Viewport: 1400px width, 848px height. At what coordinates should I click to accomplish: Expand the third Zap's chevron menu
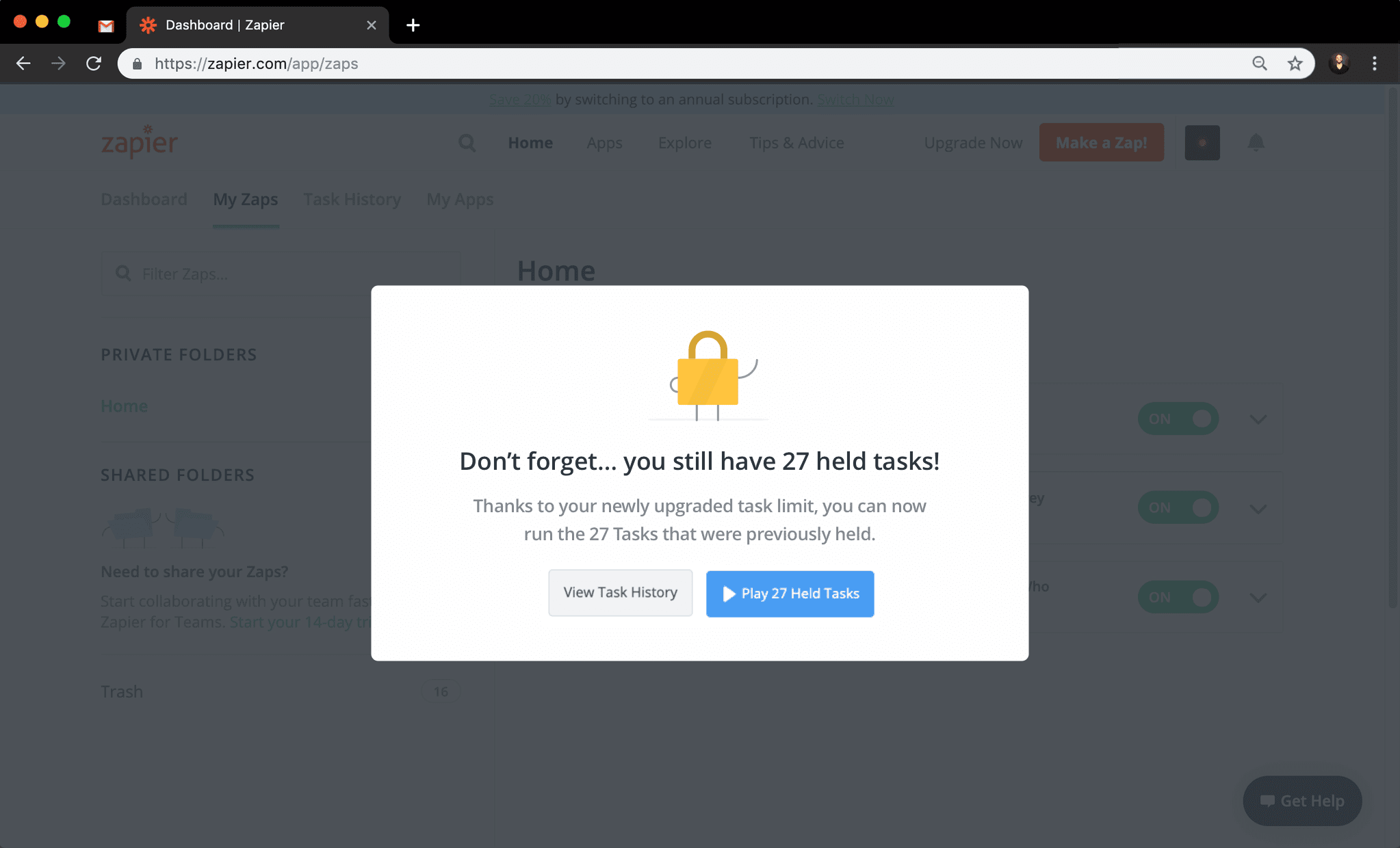(1258, 598)
